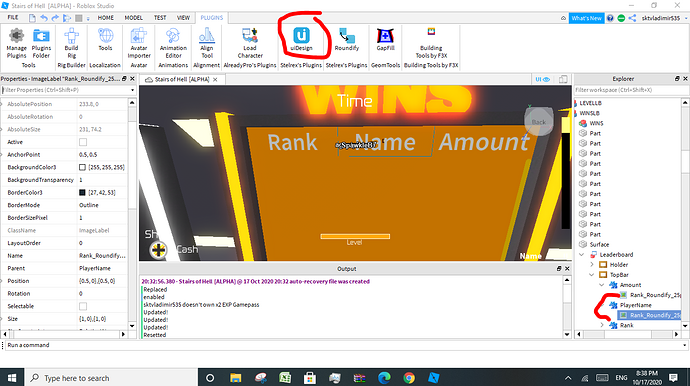Switch to the MODEL tab
This screenshot has height=386, width=690.
(x=133, y=18)
